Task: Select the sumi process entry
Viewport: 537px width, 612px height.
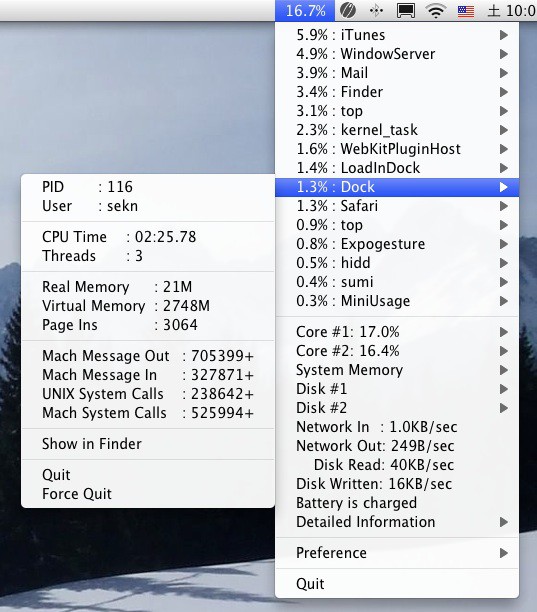Action: point(397,282)
